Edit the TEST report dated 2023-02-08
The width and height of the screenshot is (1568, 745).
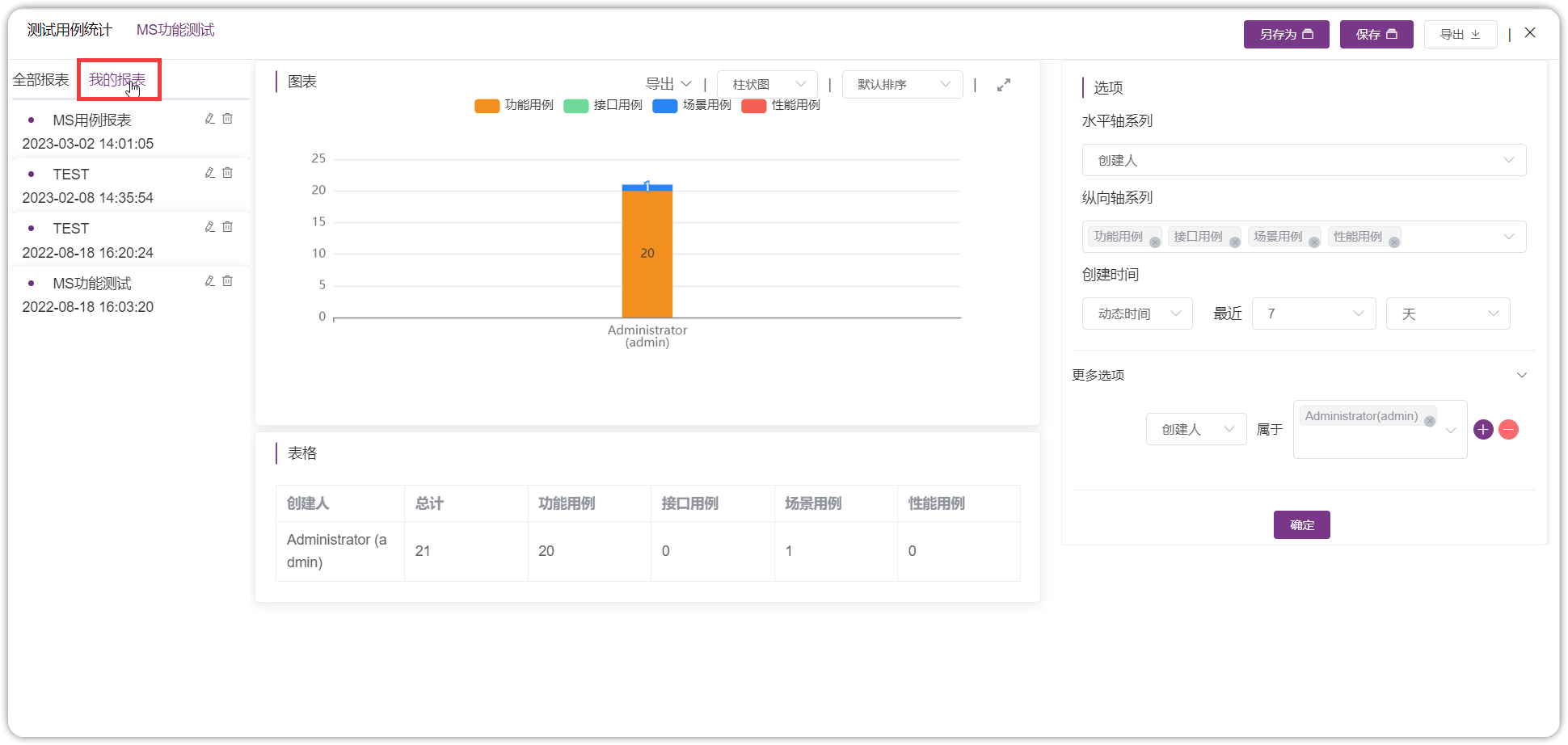click(209, 173)
